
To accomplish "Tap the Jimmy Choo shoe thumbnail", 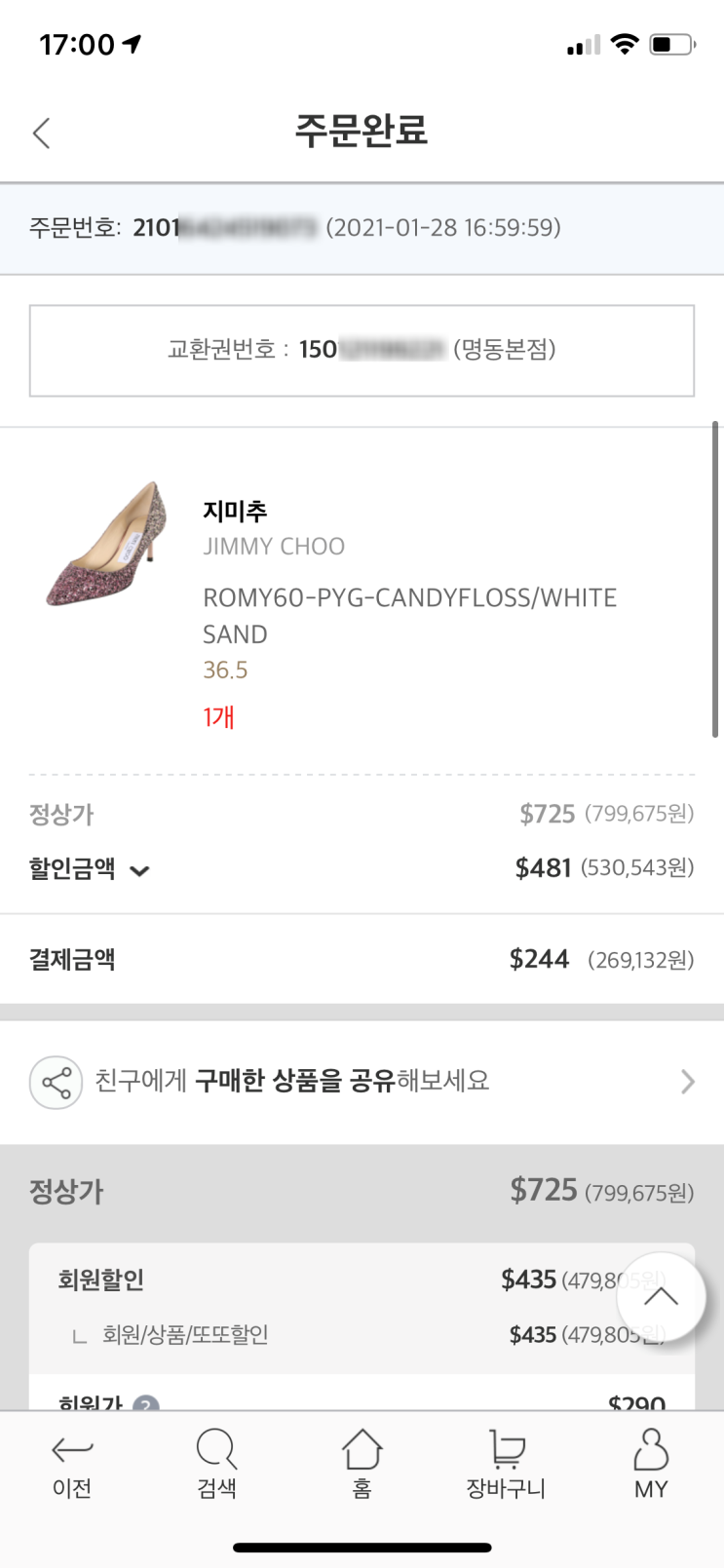I will point(107,544).
